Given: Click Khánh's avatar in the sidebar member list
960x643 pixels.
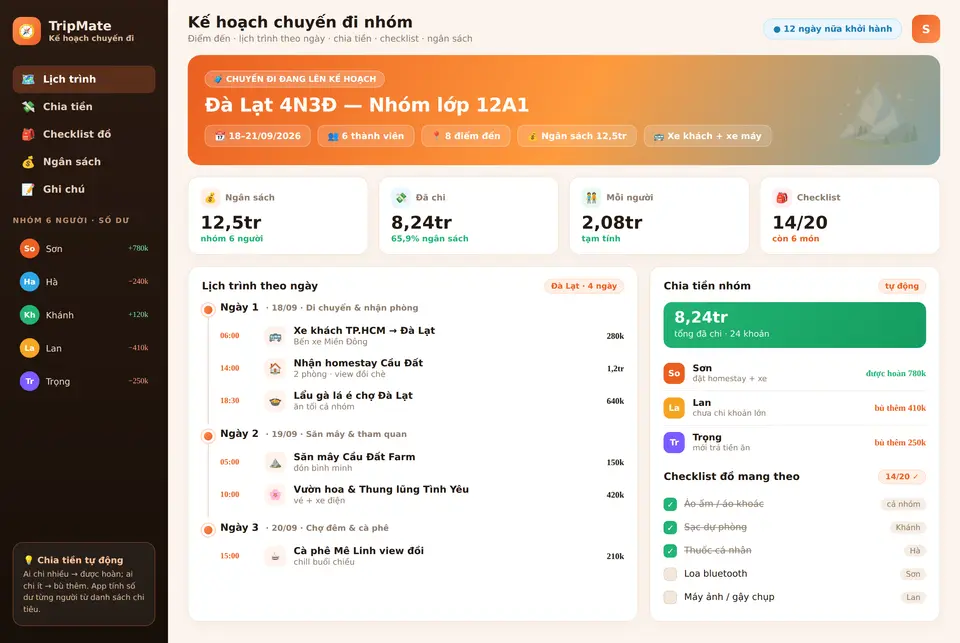Looking at the screenshot, I should (29, 315).
